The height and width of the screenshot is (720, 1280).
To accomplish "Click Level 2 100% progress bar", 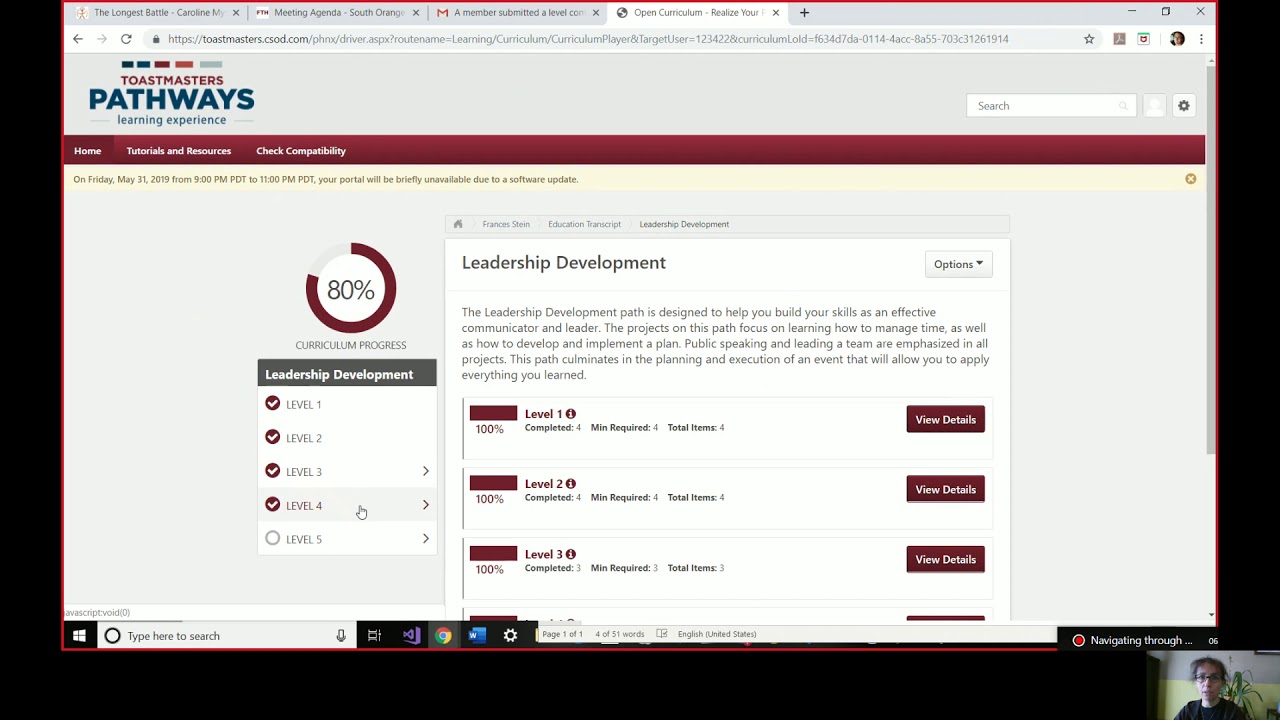I will pos(493,483).
